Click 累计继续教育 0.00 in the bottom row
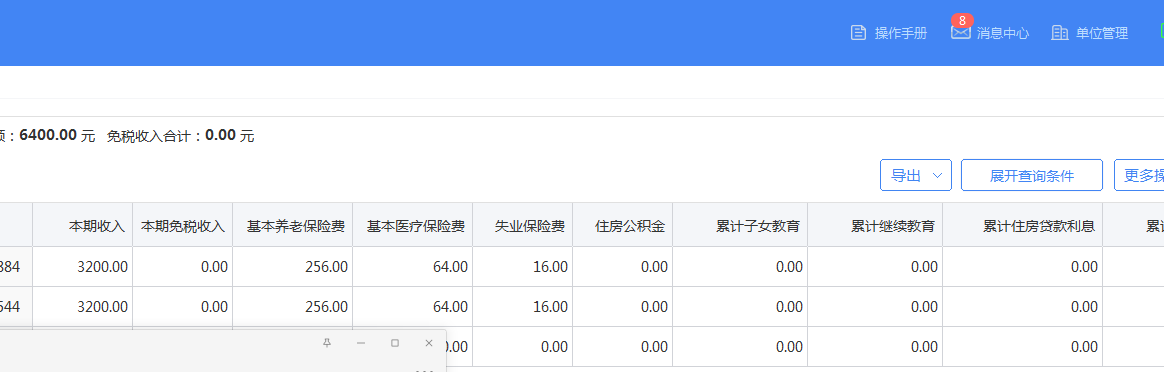The image size is (1164, 372). [924, 347]
